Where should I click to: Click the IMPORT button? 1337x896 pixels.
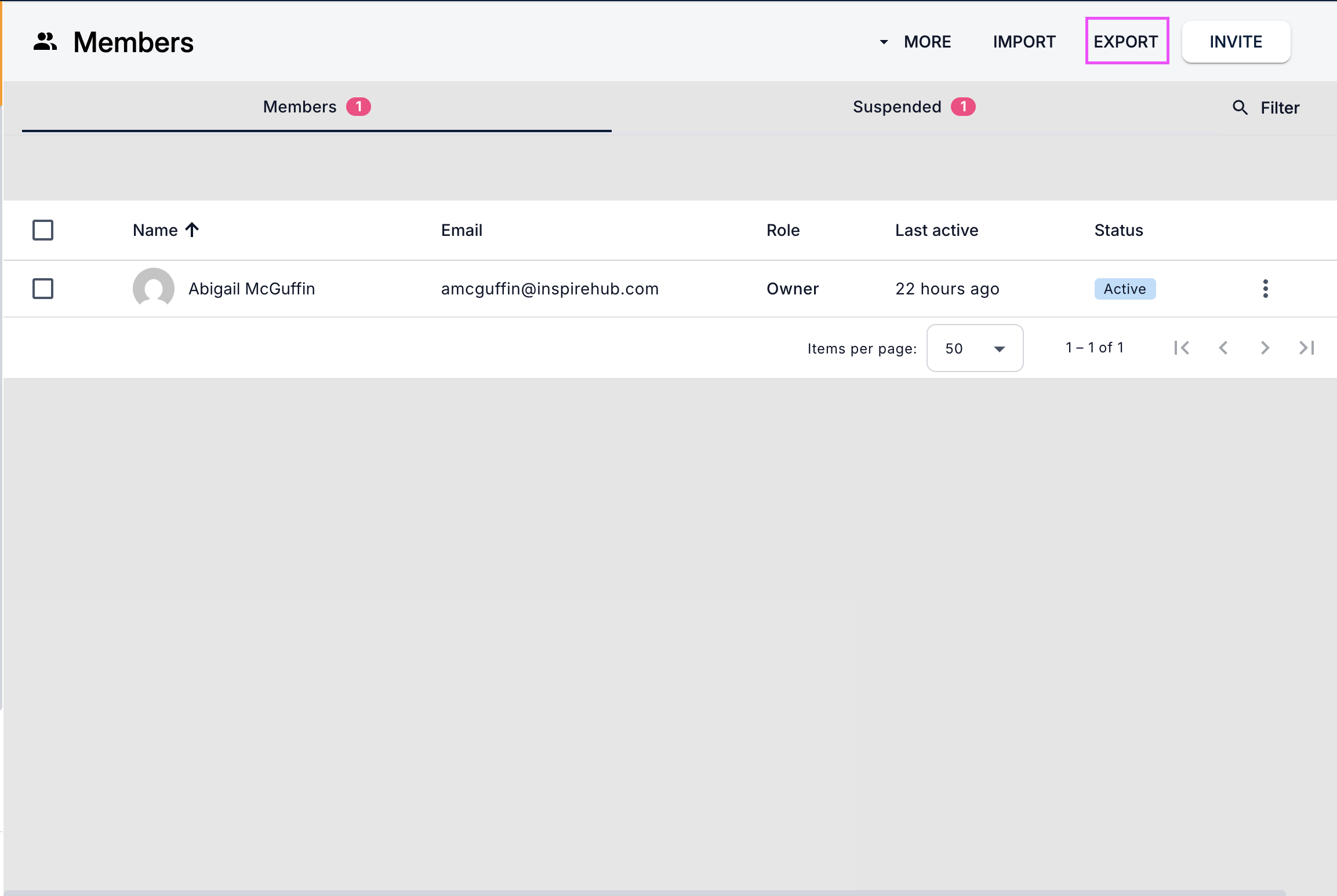click(x=1024, y=42)
